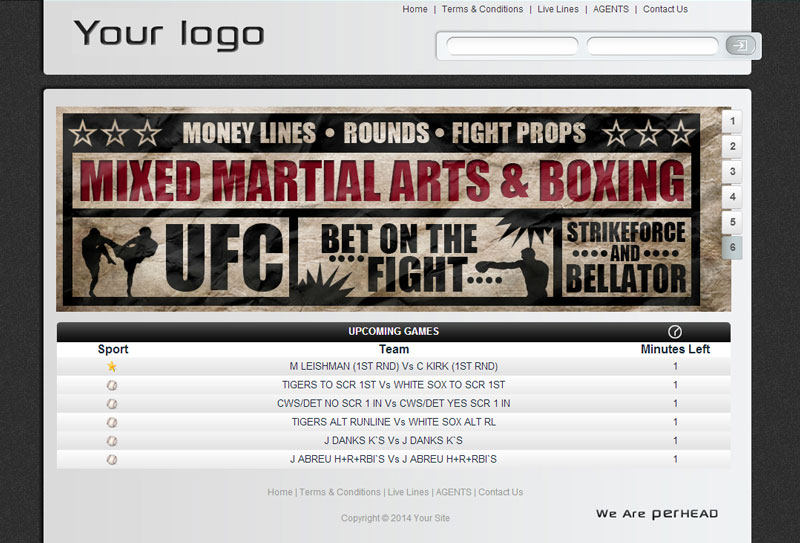
Task: Click the gold star sport icon
Action: tap(112, 366)
